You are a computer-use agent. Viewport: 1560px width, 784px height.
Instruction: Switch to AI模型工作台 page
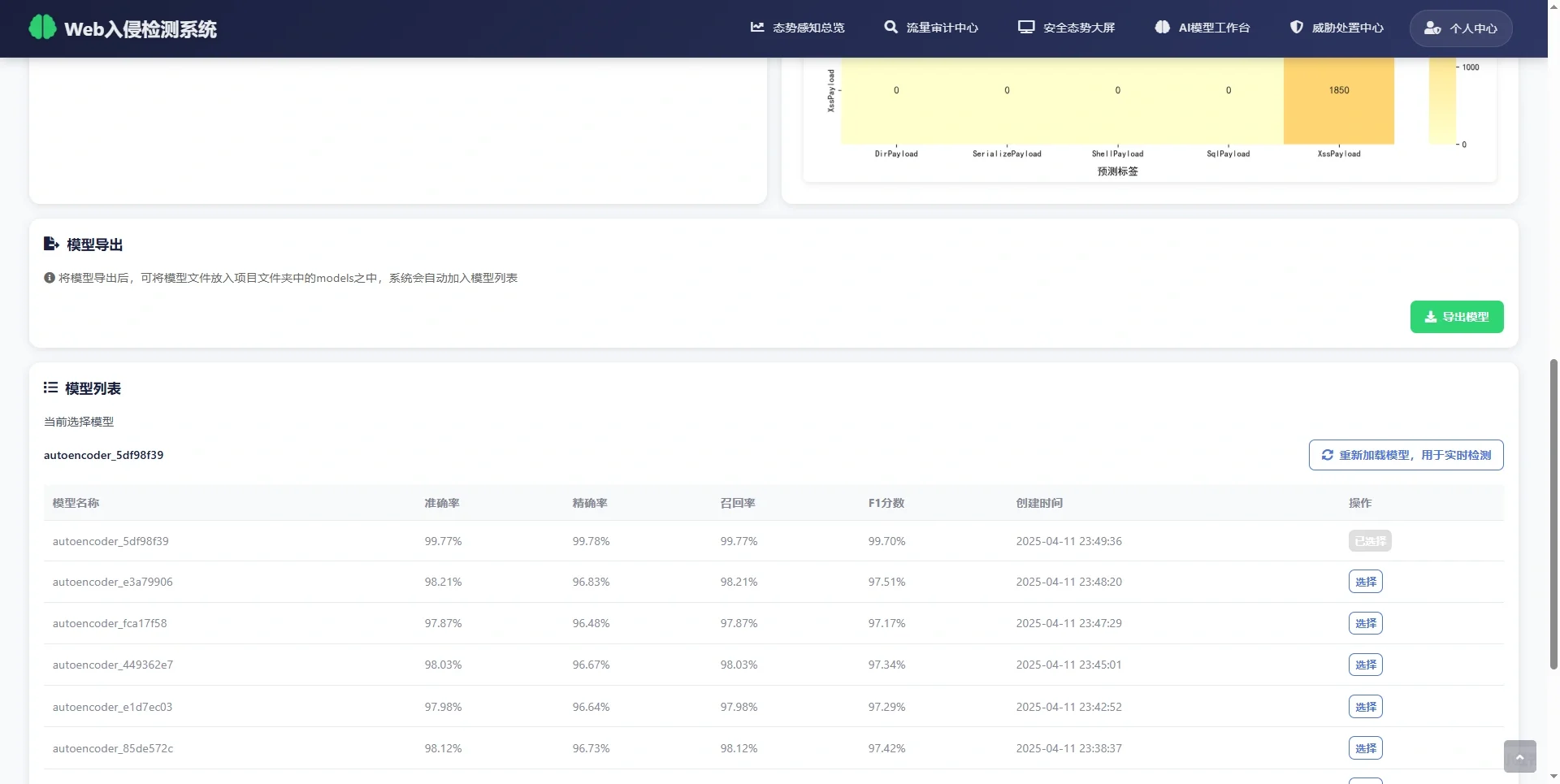1202,28
